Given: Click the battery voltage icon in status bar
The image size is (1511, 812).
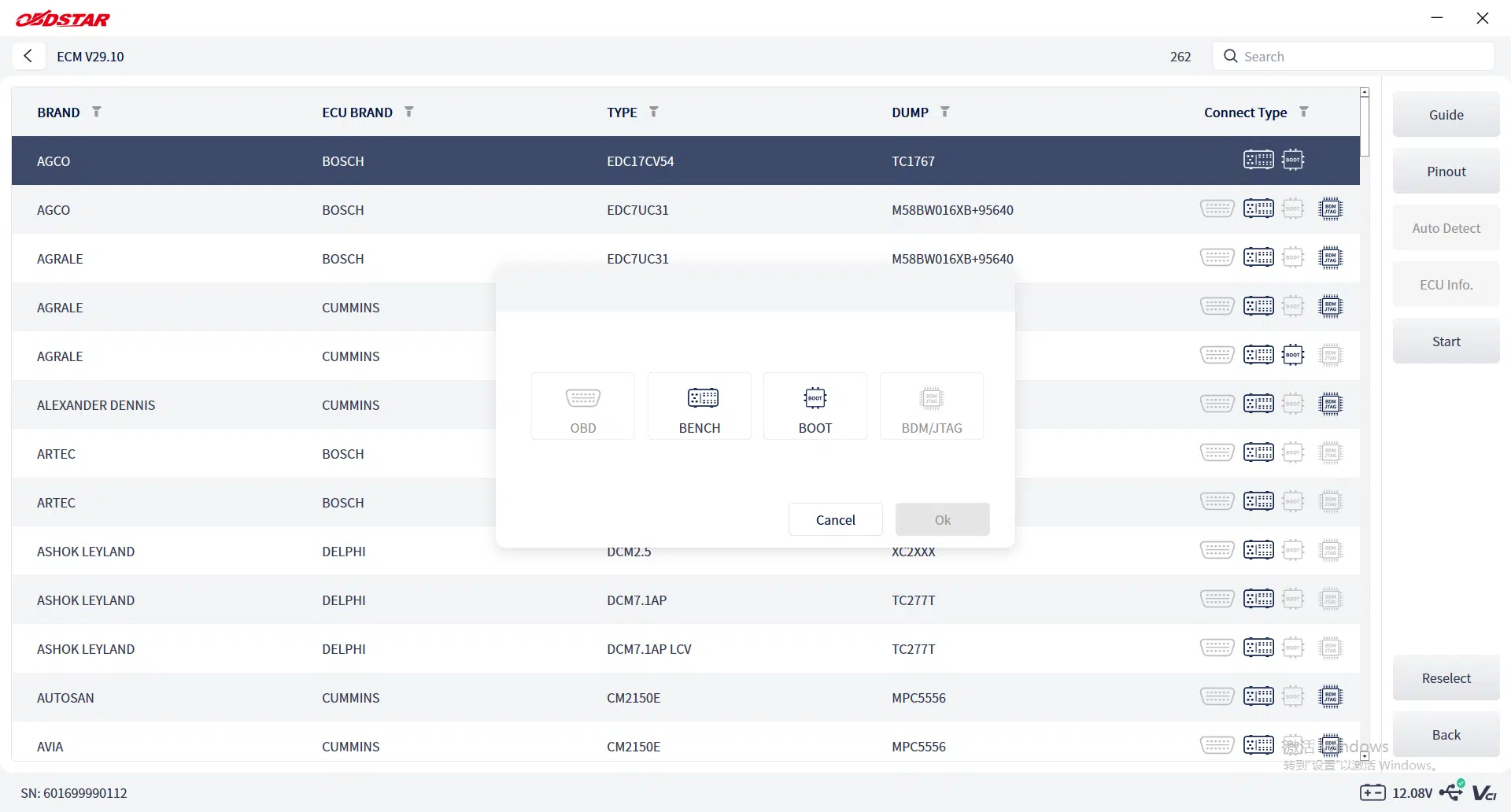Looking at the screenshot, I should [x=1372, y=792].
